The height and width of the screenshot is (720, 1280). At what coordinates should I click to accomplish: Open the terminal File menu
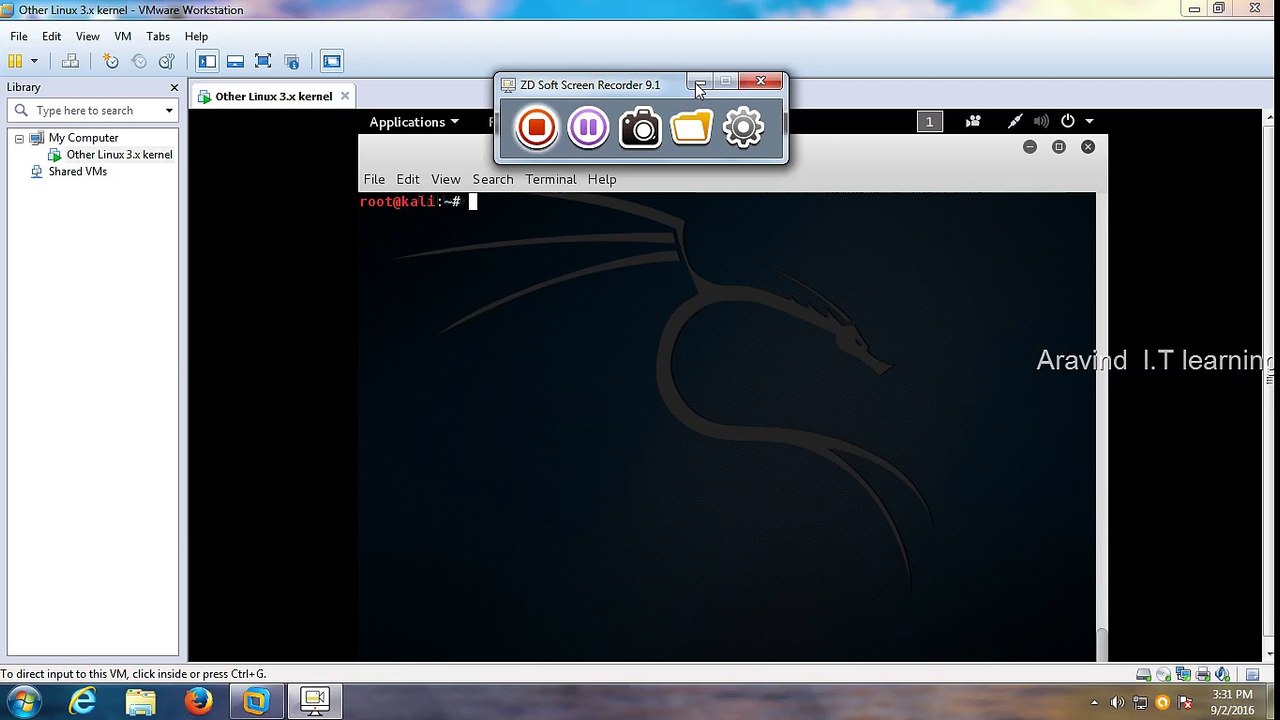(374, 179)
